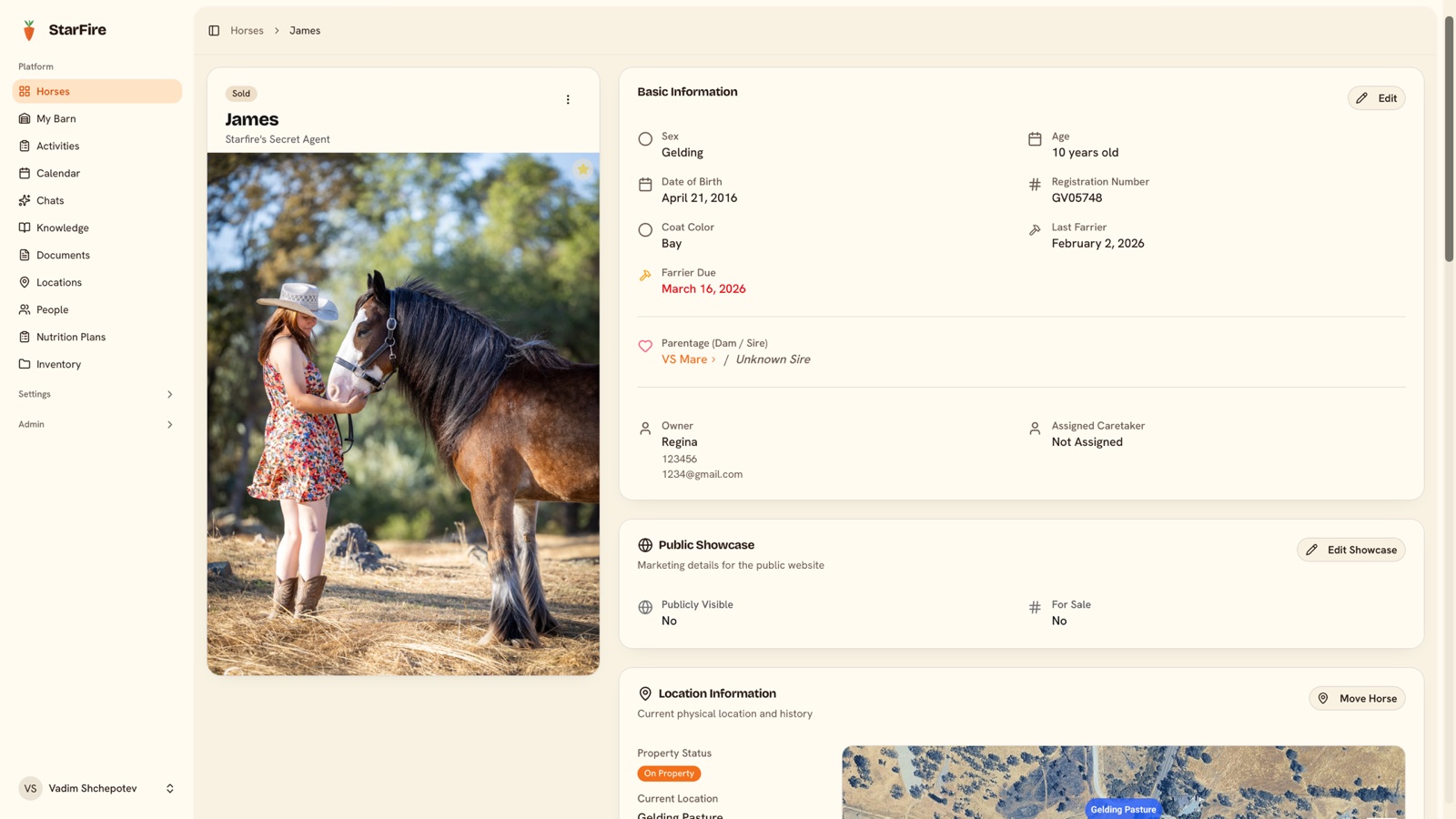Toggle the sidebar panel icon

pyautogui.click(x=214, y=31)
